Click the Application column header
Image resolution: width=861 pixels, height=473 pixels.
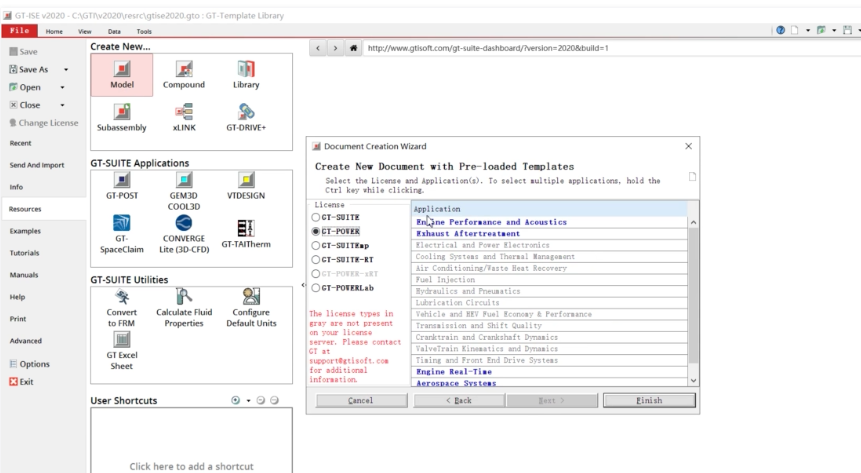(x=549, y=209)
